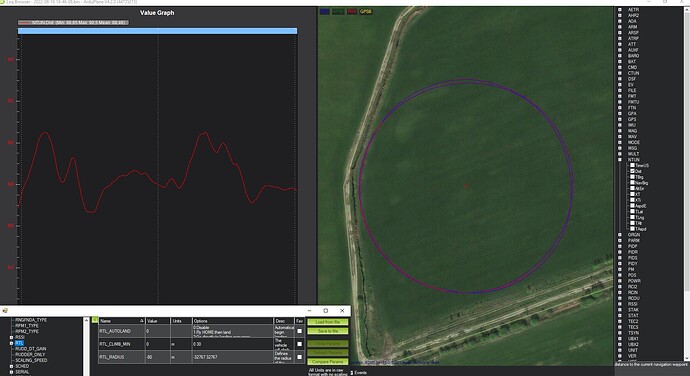Click the Name column sort arrow
Screen dimensions: 690x376
141,321
